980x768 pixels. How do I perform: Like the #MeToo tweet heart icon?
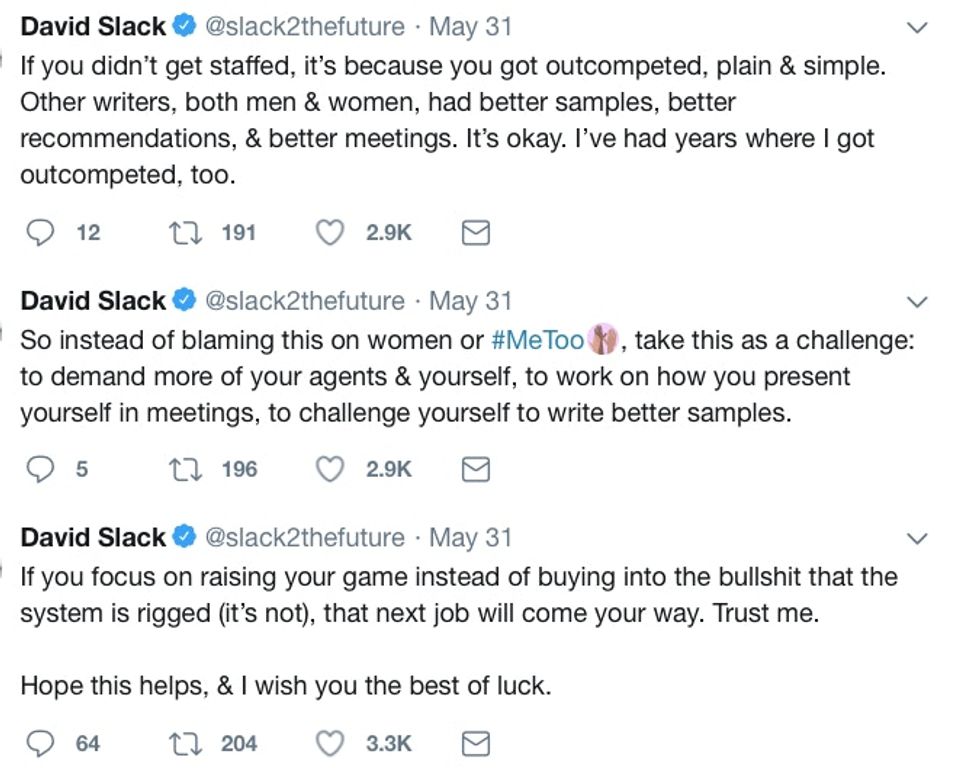tap(329, 469)
